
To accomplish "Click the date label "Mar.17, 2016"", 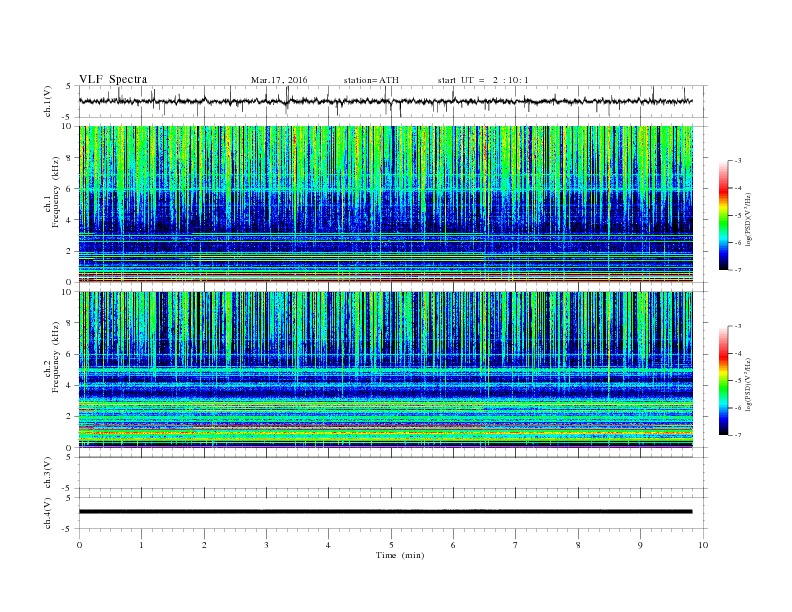I will (x=279, y=80).
